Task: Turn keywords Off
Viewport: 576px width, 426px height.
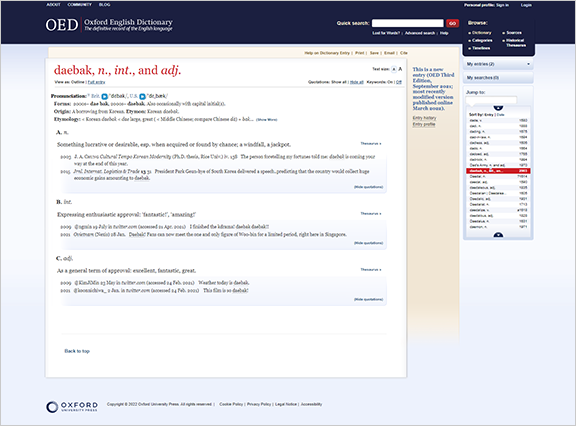Action: (399, 82)
